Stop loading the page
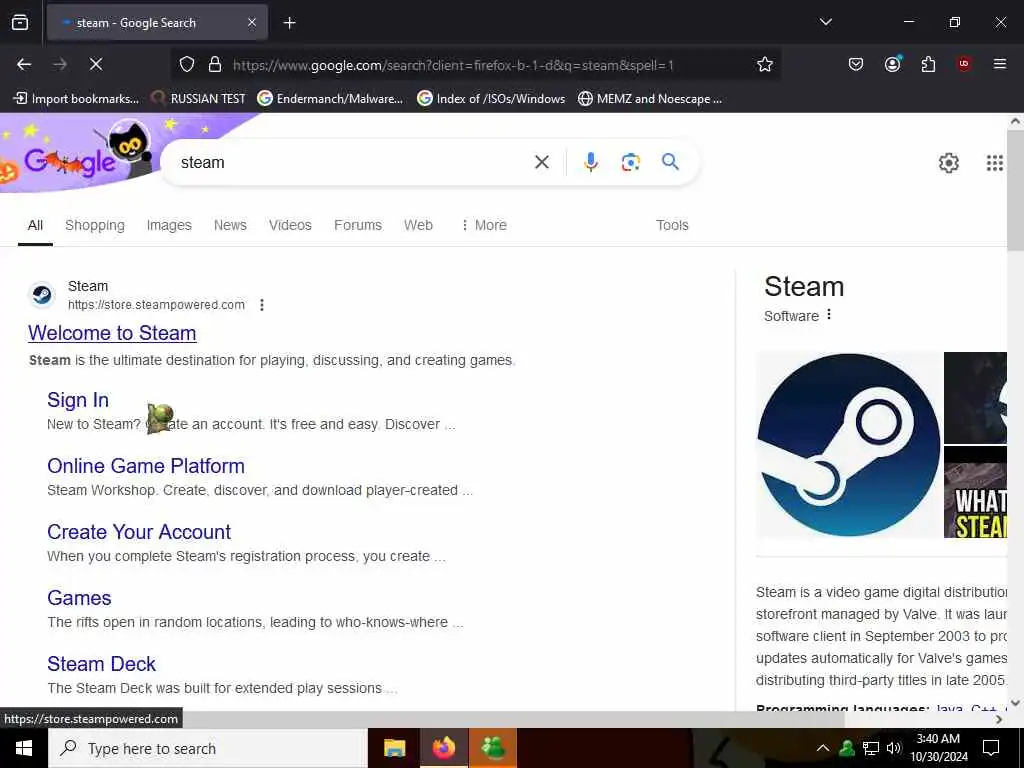The height and width of the screenshot is (768, 1024). point(95,64)
